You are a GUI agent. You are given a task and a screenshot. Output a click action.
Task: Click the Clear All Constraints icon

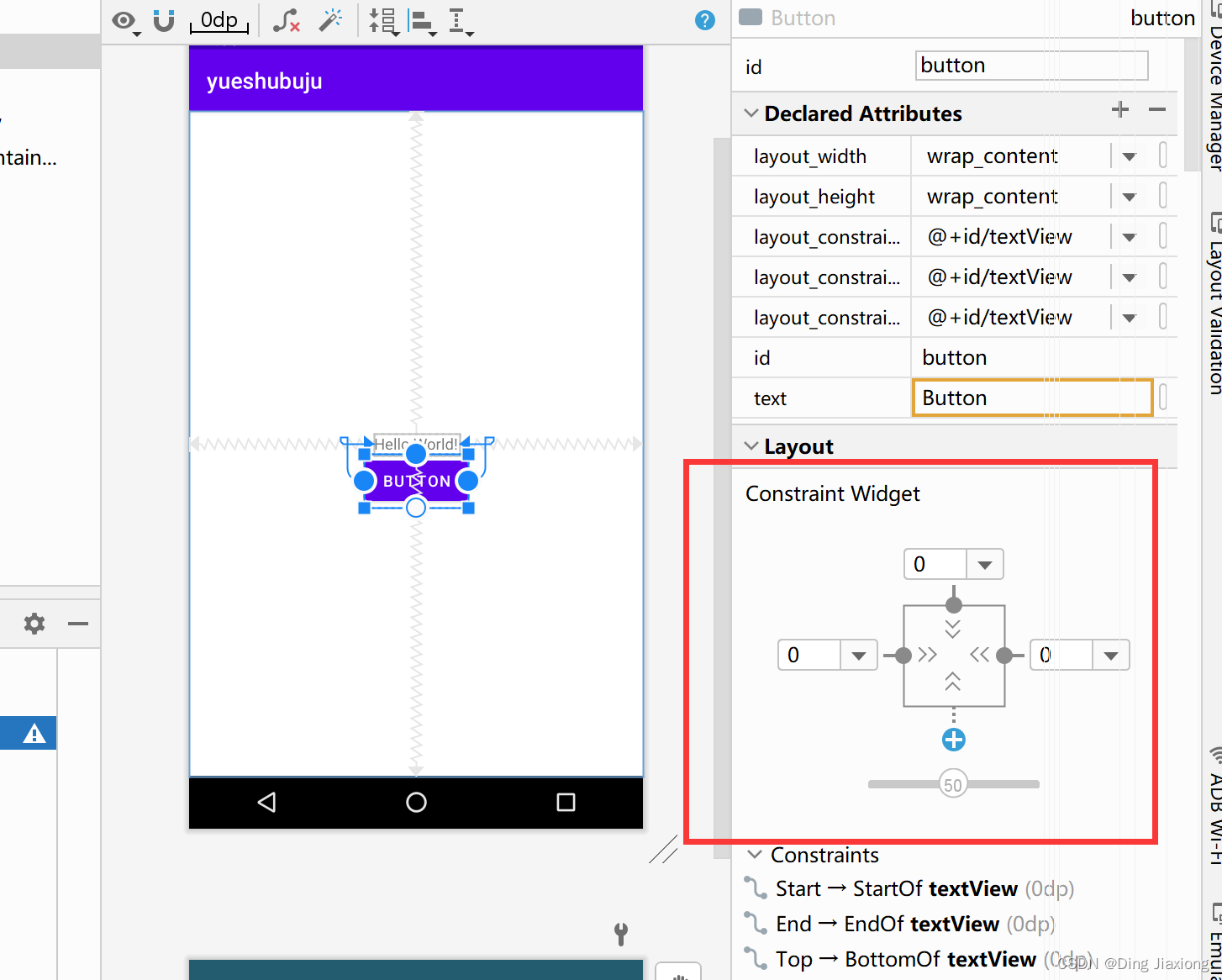[x=286, y=22]
